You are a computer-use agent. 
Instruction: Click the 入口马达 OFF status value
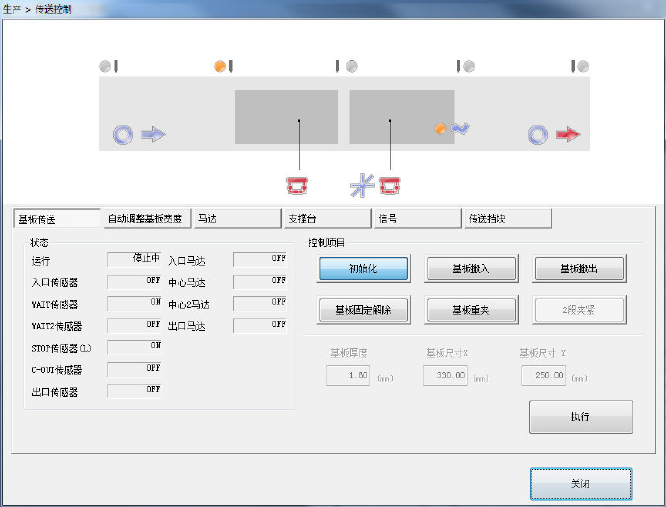coord(260,259)
